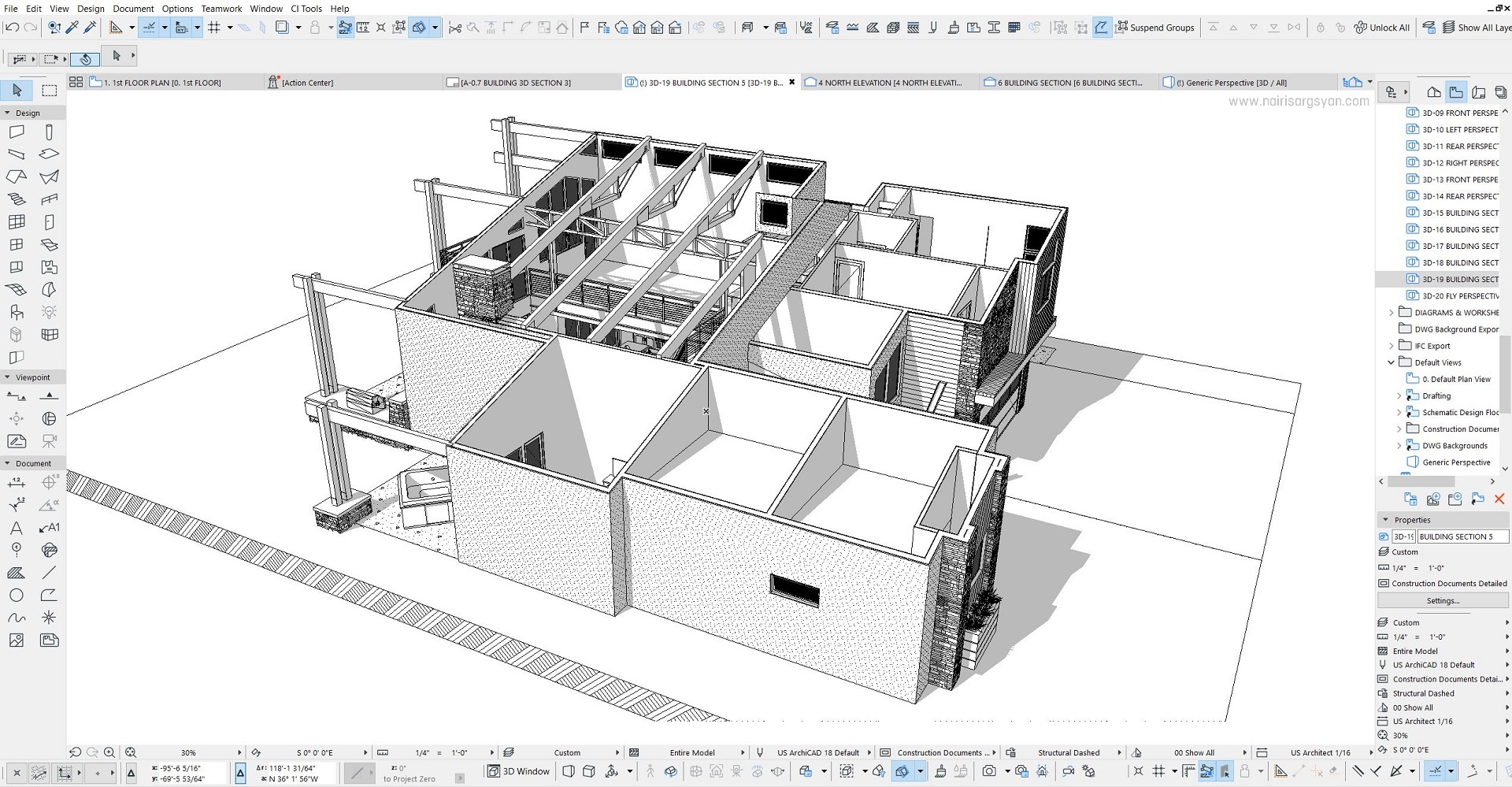This screenshot has height=787, width=1512.
Task: Select the Spline tool
Action: pos(17,618)
